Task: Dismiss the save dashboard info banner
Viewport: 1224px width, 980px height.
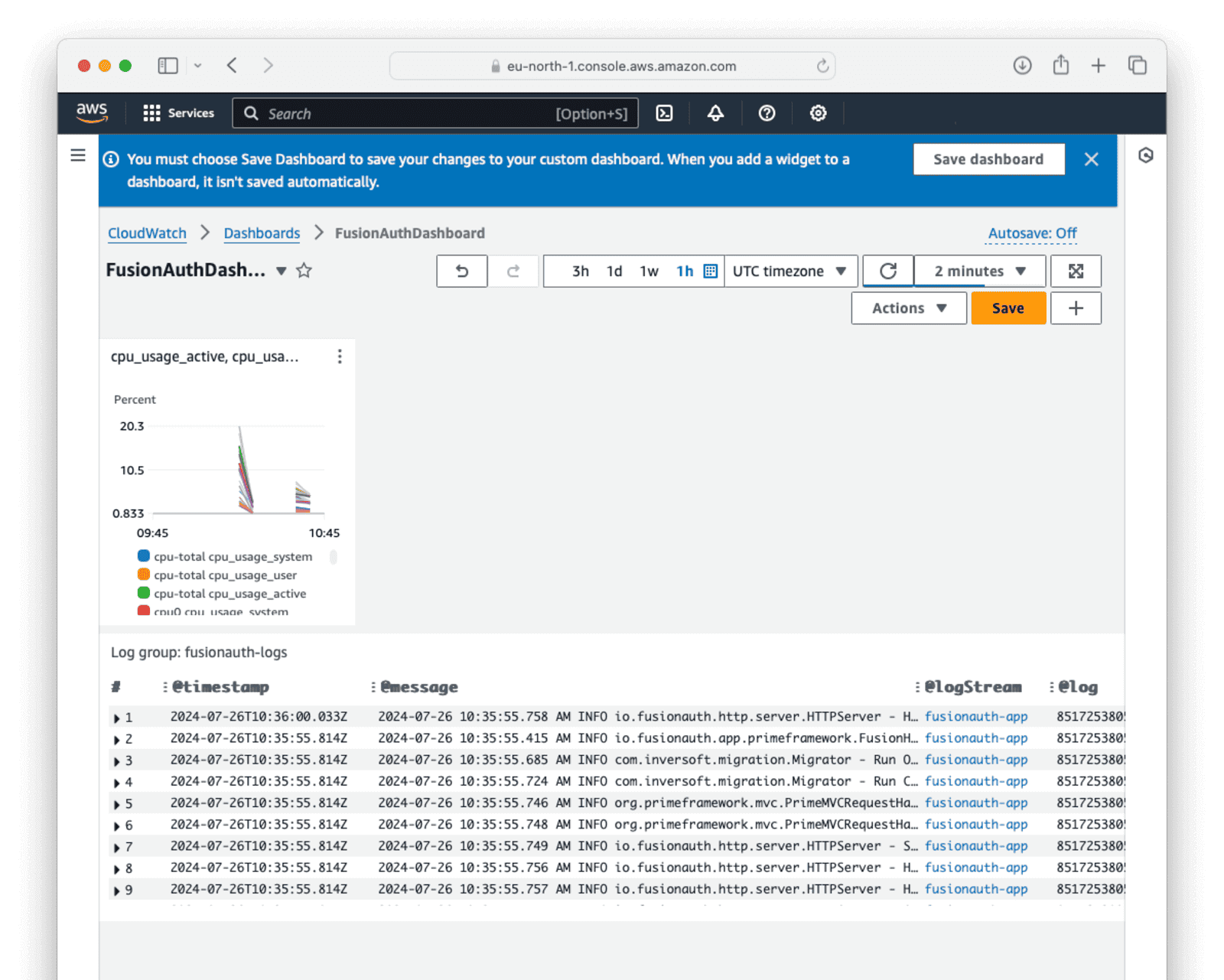Action: [x=1091, y=159]
